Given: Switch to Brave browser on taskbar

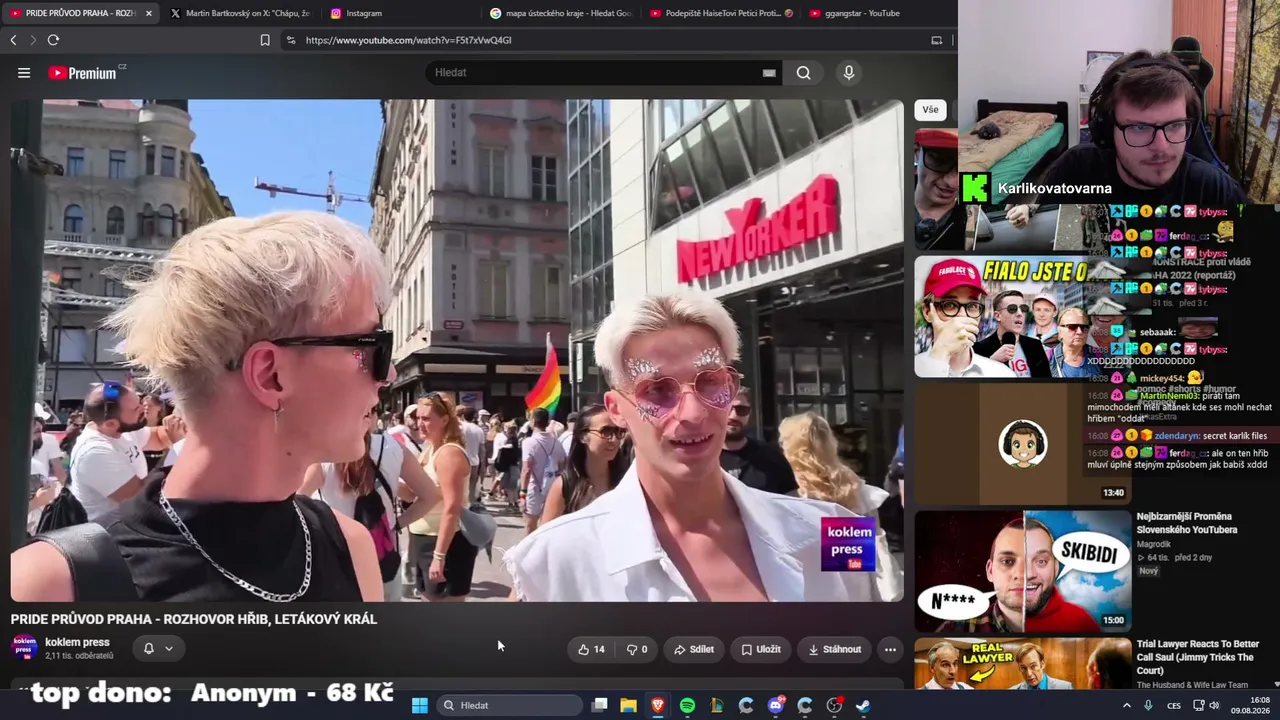Looking at the screenshot, I should click(x=658, y=705).
